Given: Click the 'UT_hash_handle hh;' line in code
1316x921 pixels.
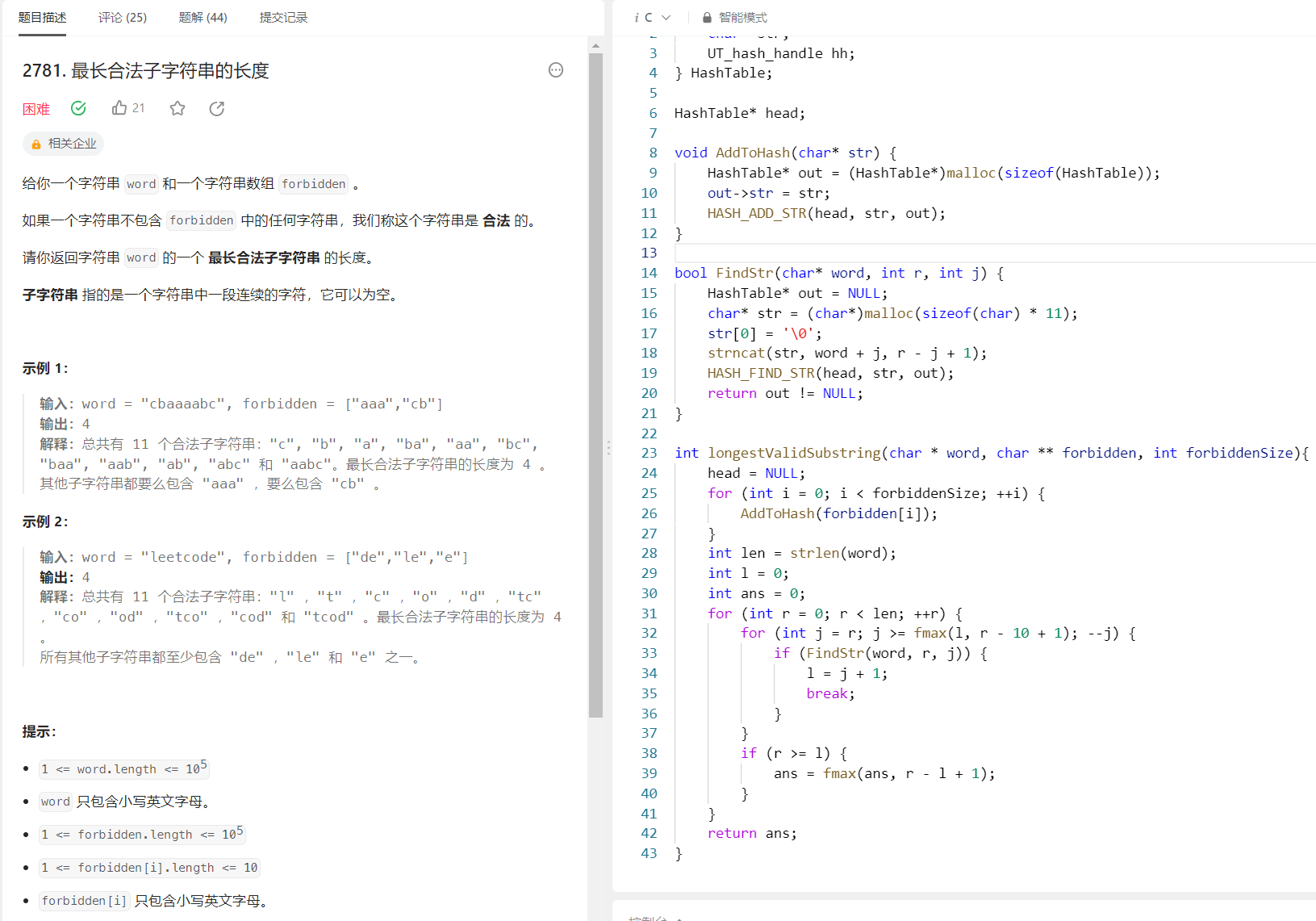Looking at the screenshot, I should 781,53.
